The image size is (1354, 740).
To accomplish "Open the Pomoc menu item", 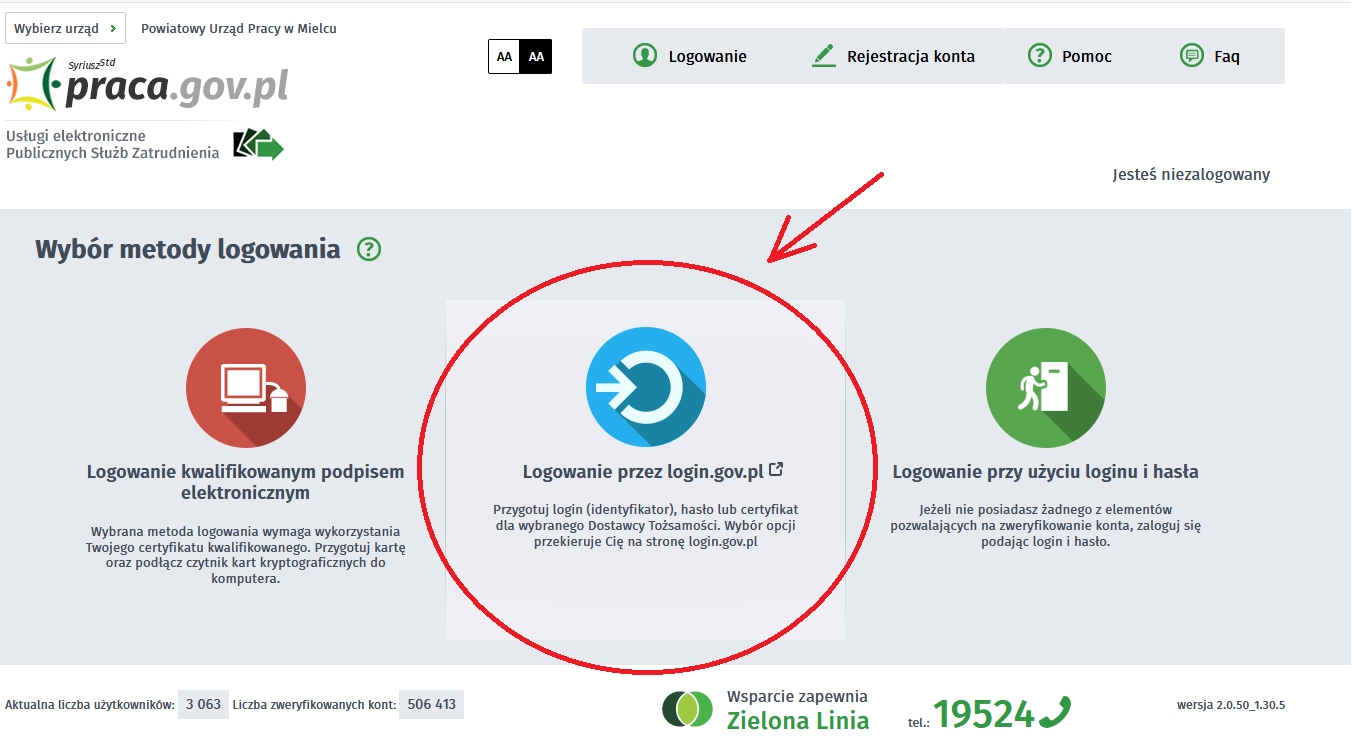I will pos(1070,56).
